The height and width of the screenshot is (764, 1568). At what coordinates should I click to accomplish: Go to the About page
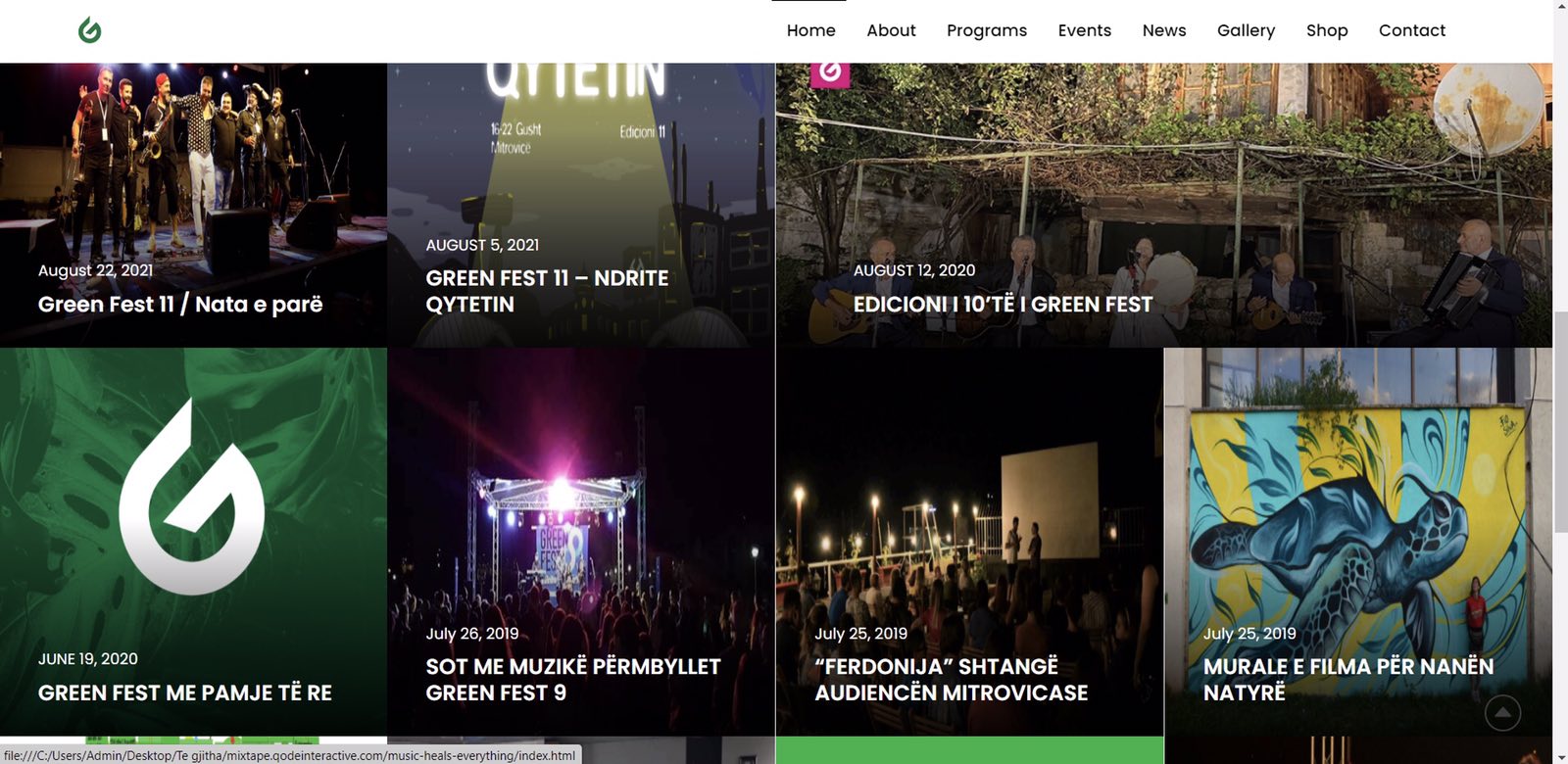pyautogui.click(x=891, y=30)
